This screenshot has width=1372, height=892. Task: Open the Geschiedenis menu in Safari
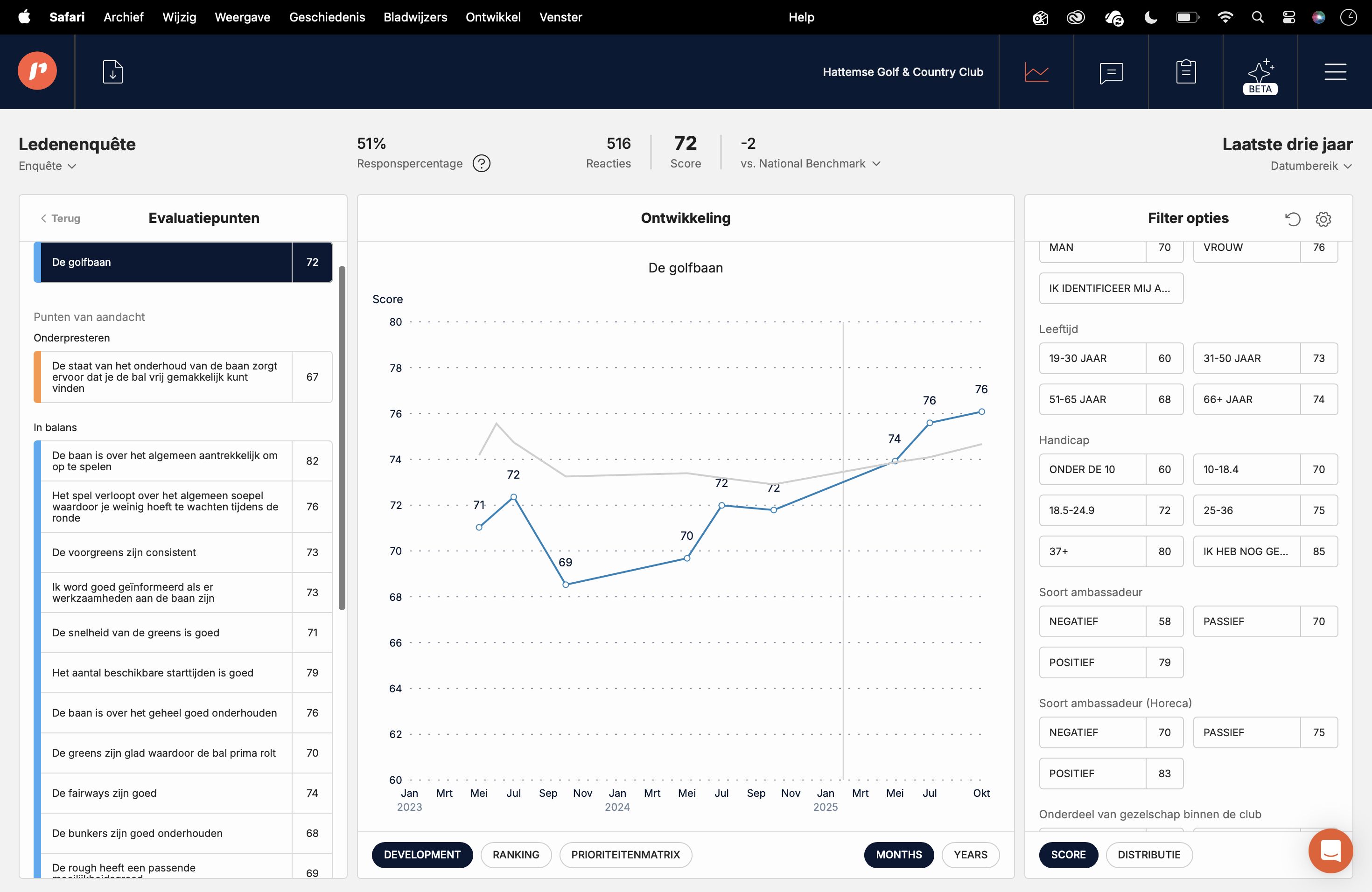point(327,17)
